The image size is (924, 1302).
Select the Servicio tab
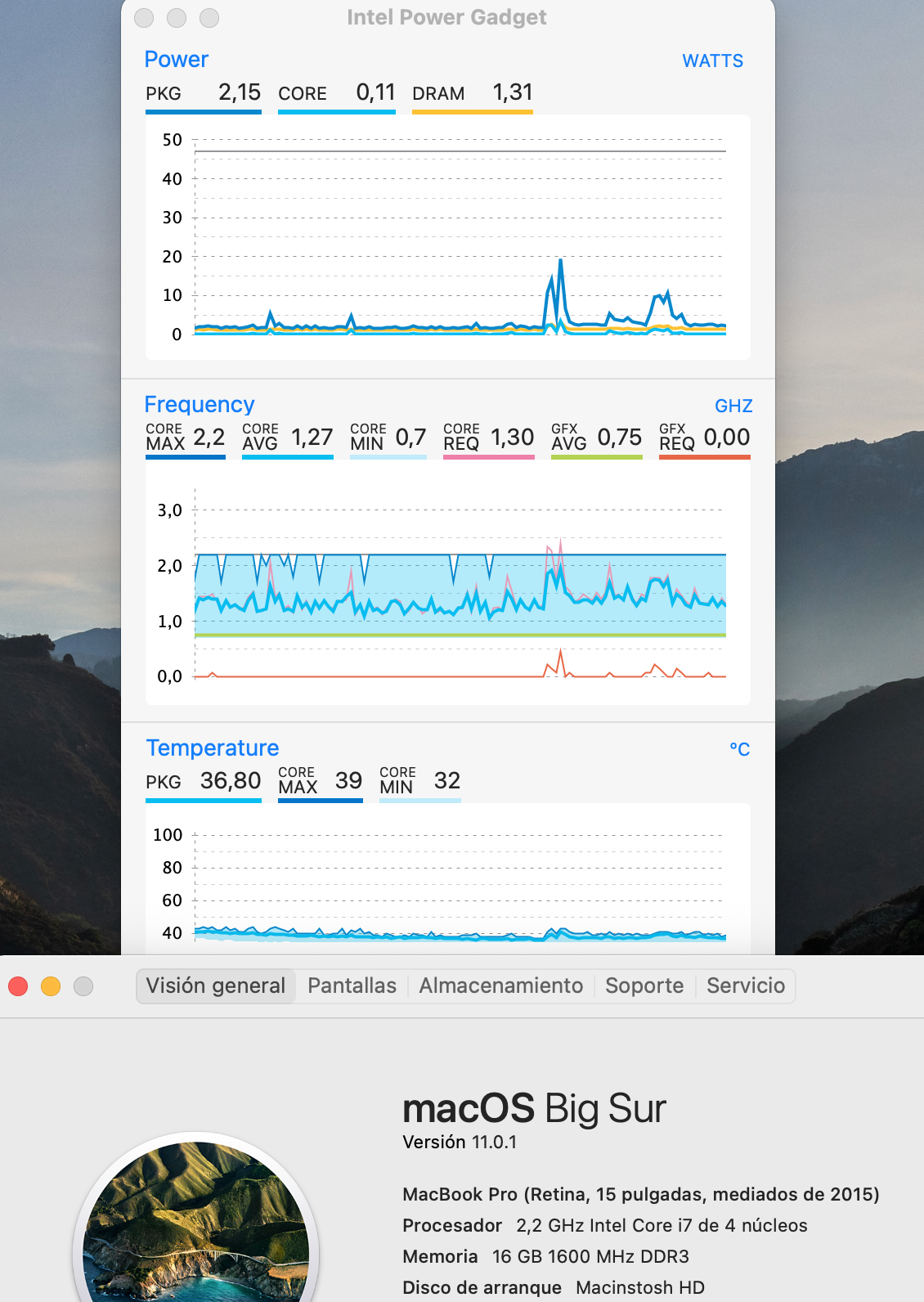pyautogui.click(x=746, y=985)
